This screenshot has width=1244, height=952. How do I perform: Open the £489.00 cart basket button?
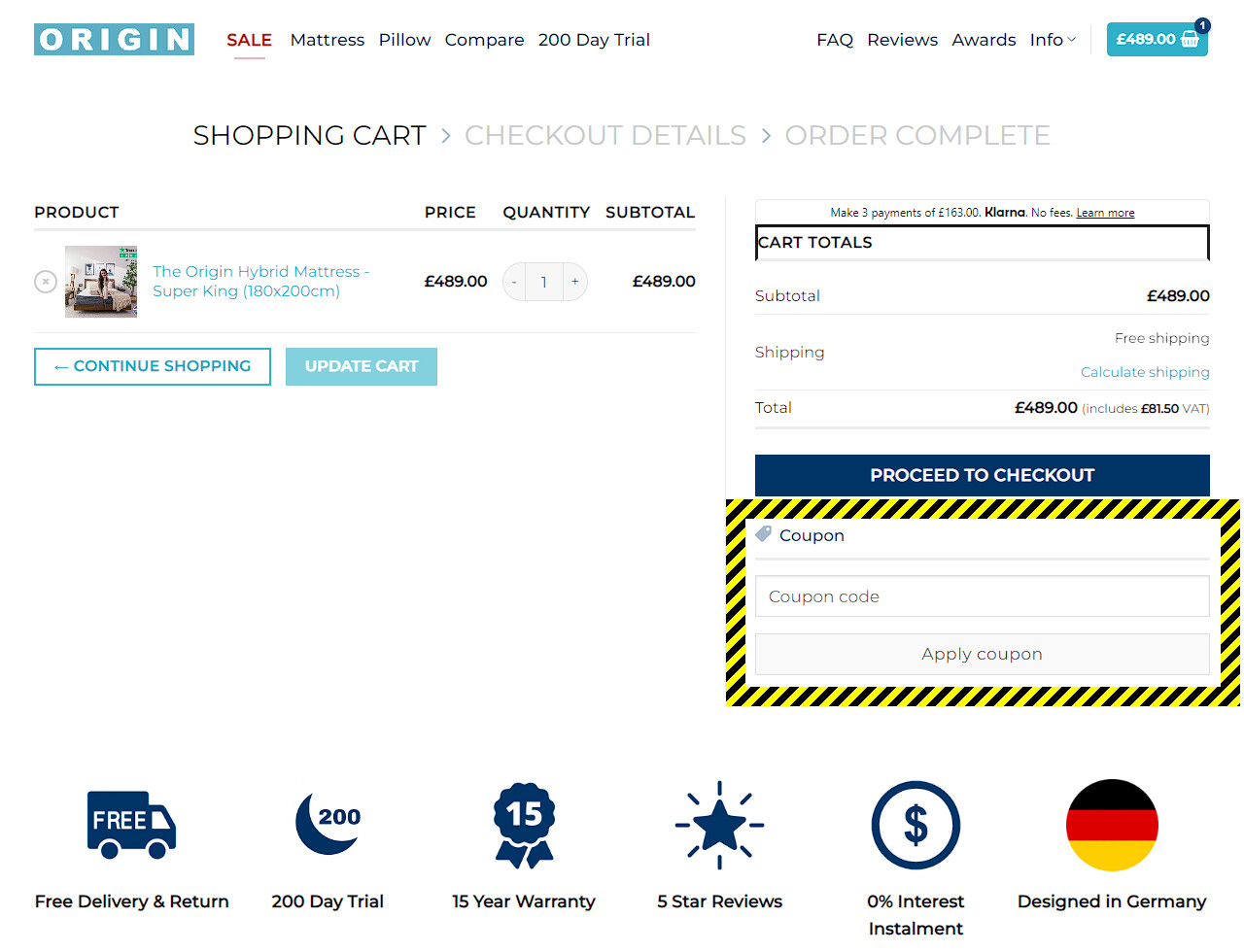click(x=1157, y=39)
